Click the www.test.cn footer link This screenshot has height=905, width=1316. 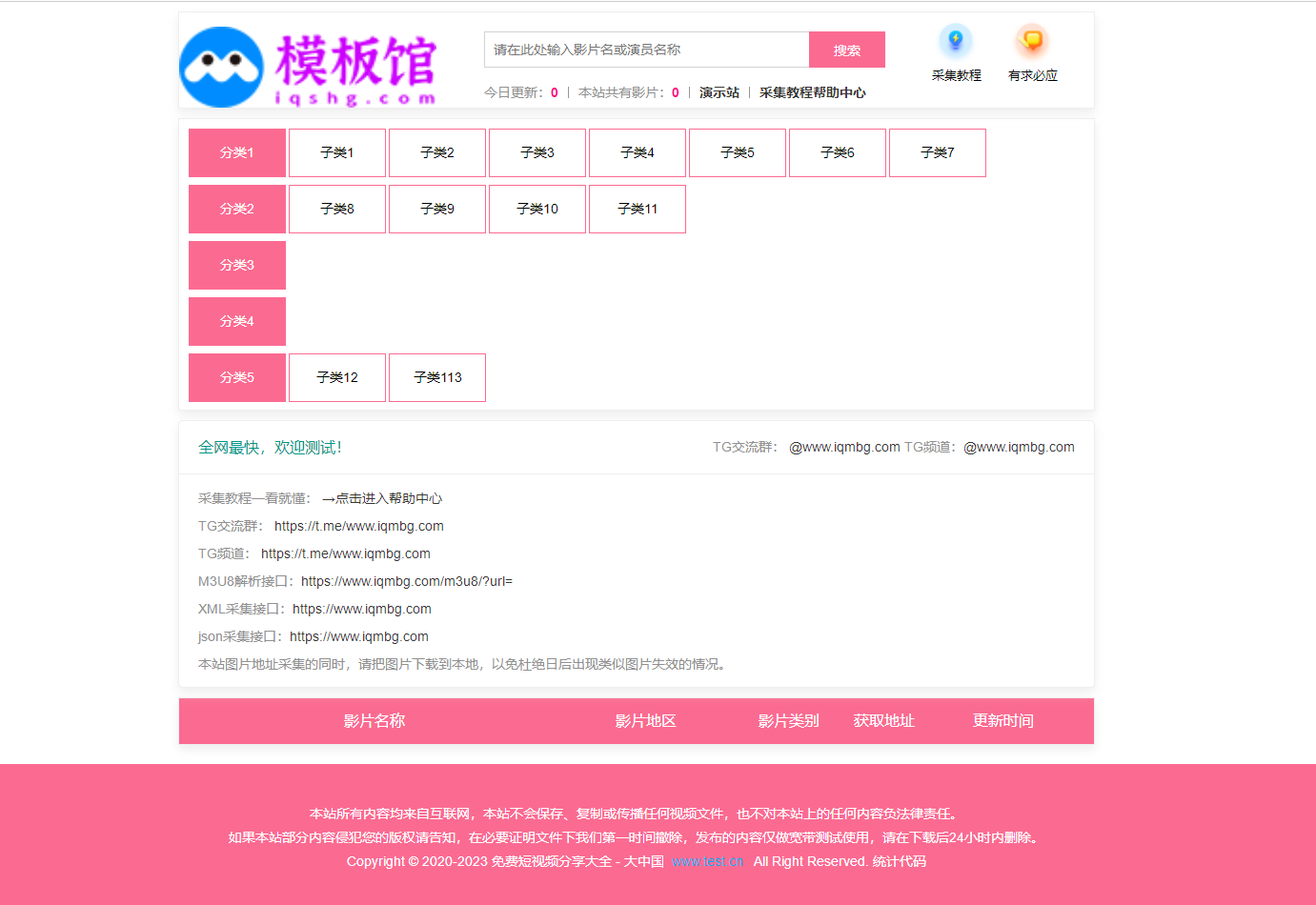coord(707,861)
